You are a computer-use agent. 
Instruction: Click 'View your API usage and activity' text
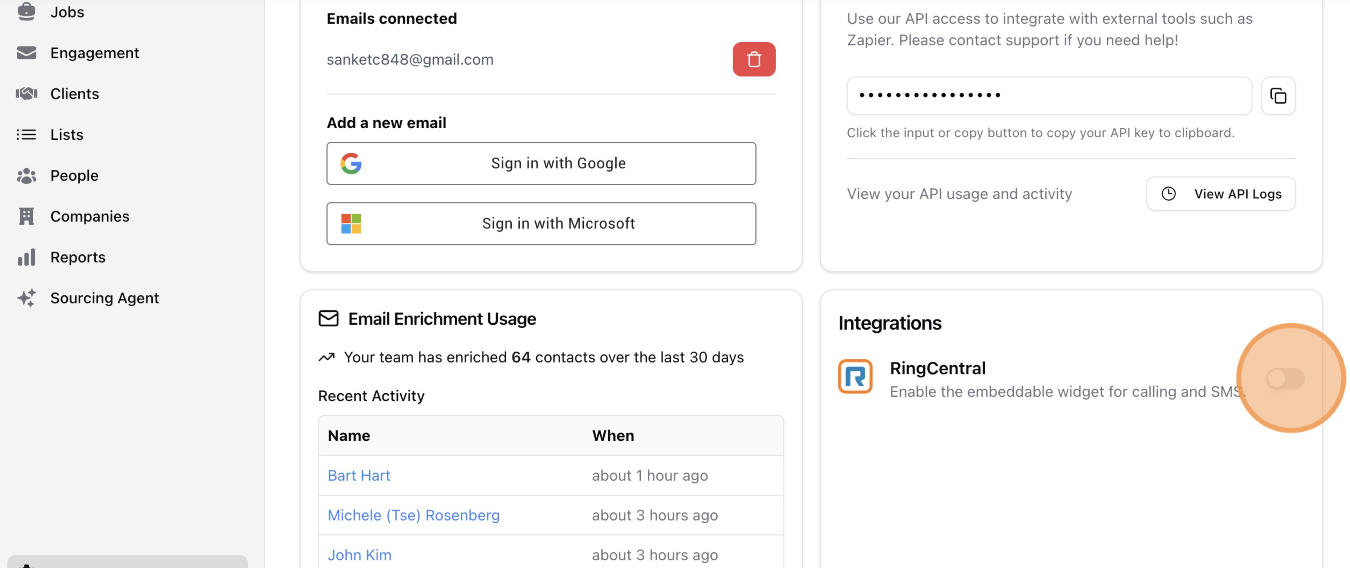tap(959, 194)
